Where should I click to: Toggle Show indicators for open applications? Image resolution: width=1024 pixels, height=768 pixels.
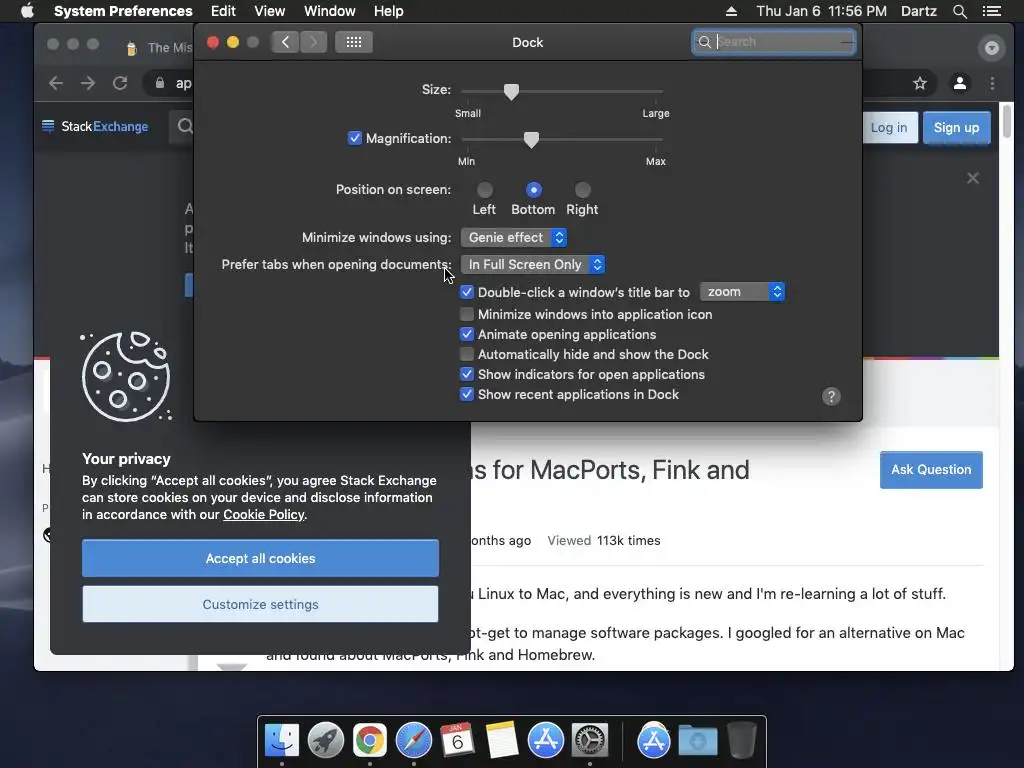(x=466, y=374)
